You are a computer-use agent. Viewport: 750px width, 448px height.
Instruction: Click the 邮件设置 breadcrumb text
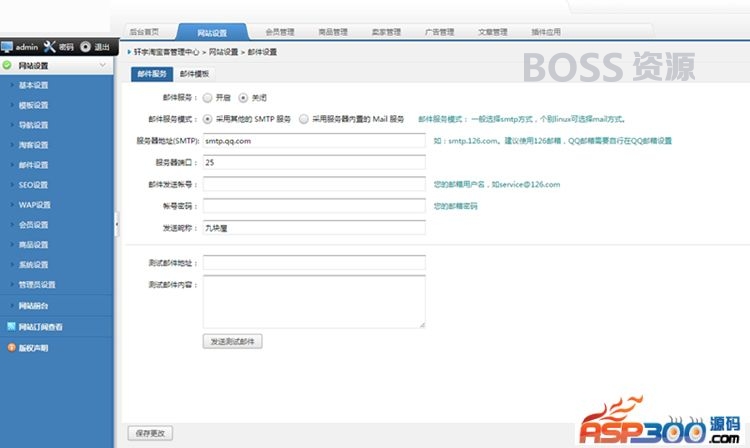(262, 52)
